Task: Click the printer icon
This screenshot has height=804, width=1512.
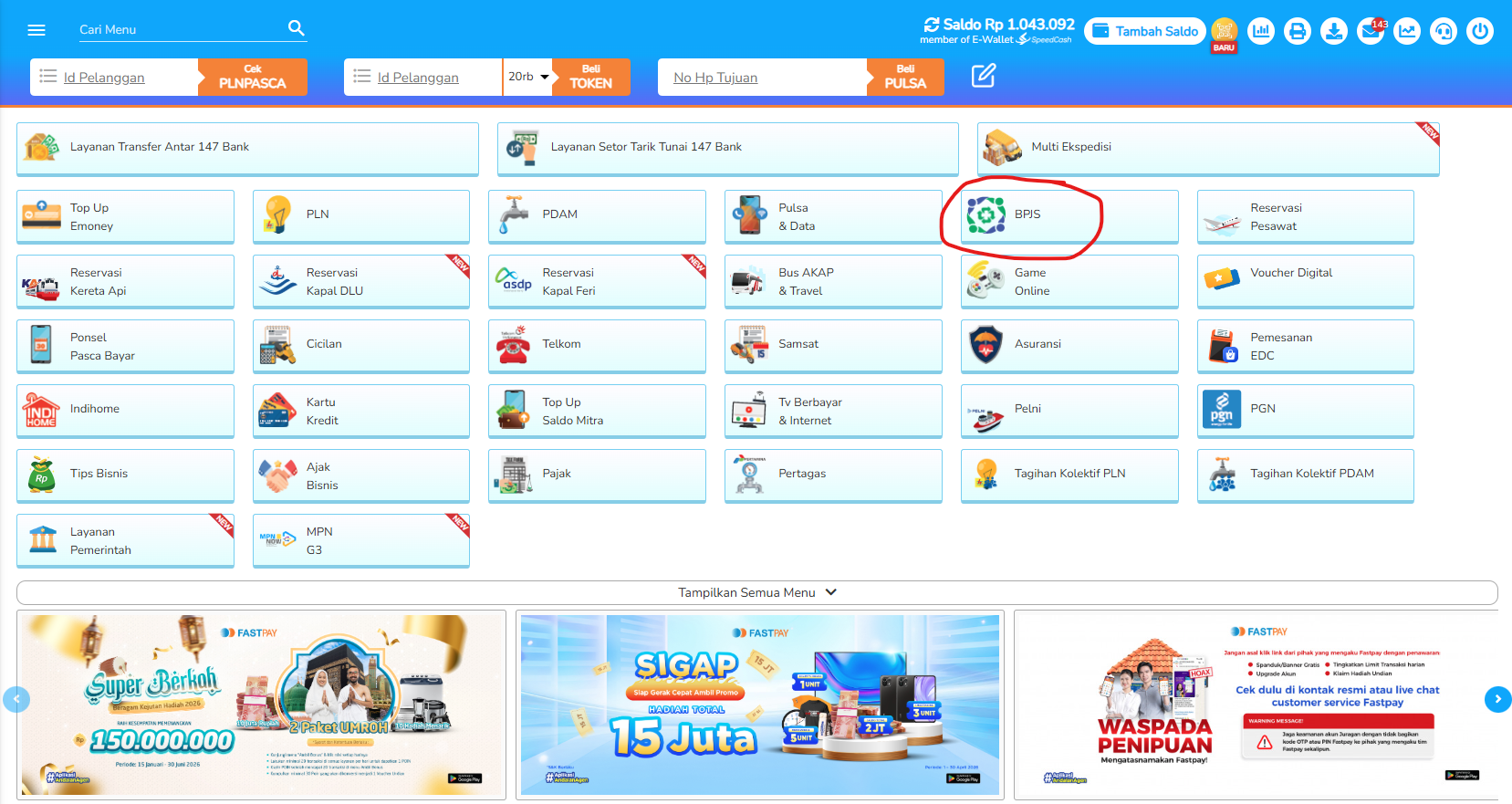Action: click(1298, 31)
